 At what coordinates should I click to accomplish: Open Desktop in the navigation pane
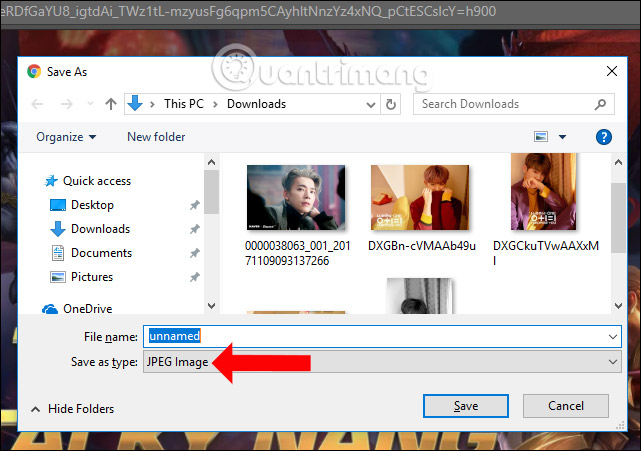(x=82, y=204)
